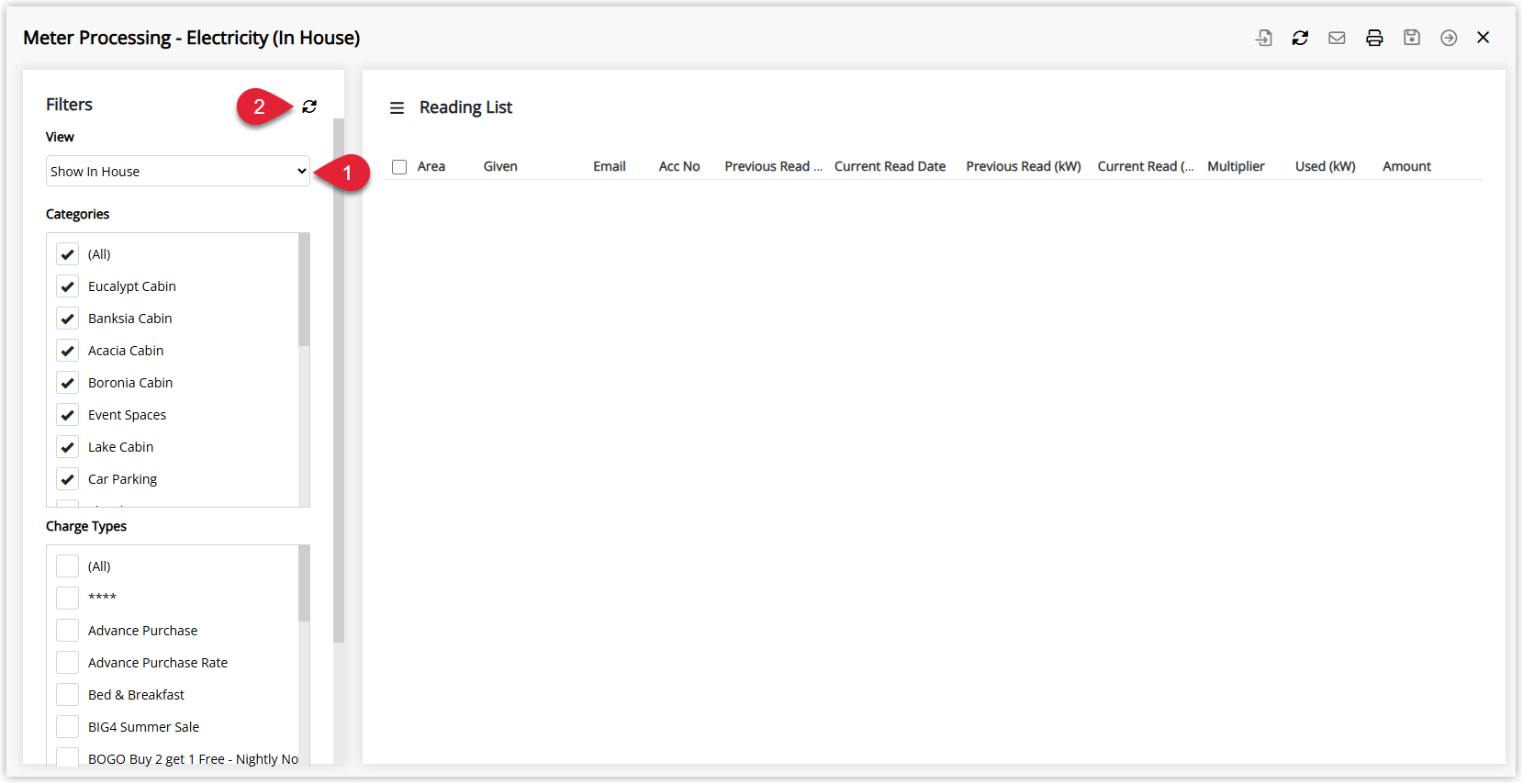1523x784 pixels.
Task: Print the reading list using printer icon
Action: pos(1374,38)
